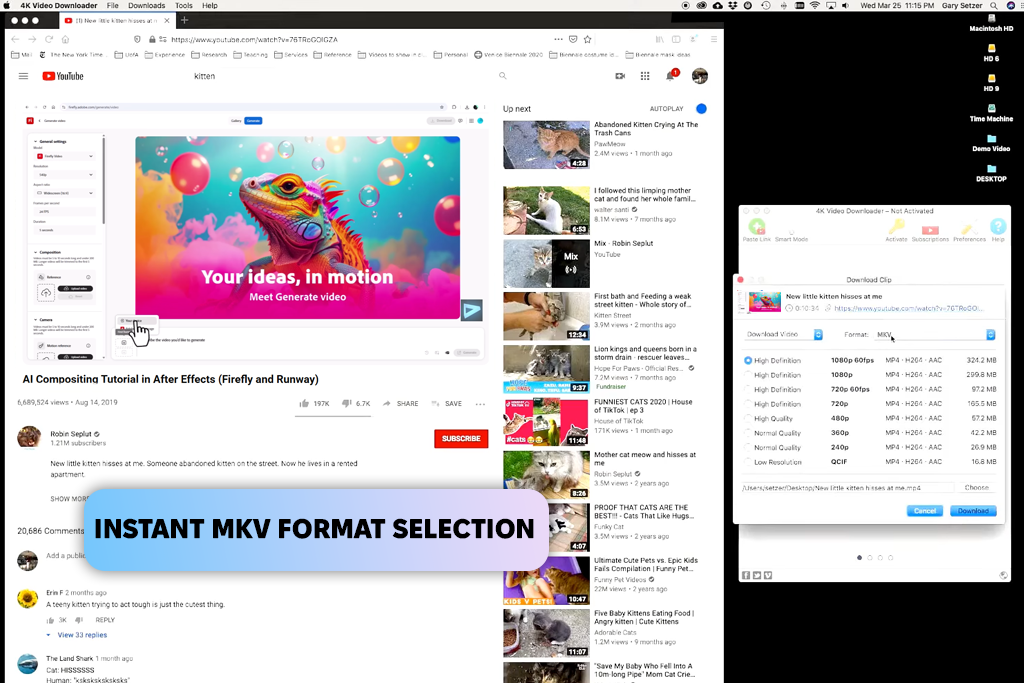Open the Downloads menu
1024x683 pixels.
(x=146, y=5)
